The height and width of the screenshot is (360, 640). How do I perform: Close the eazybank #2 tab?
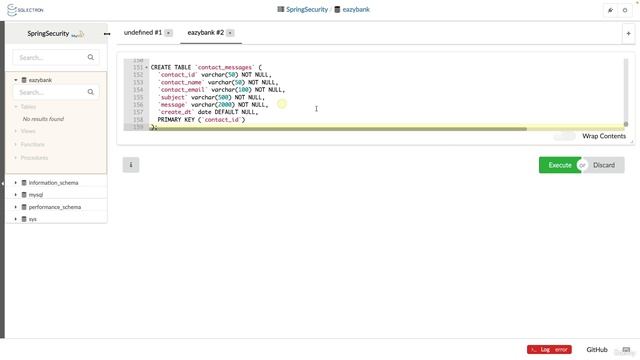230,33
